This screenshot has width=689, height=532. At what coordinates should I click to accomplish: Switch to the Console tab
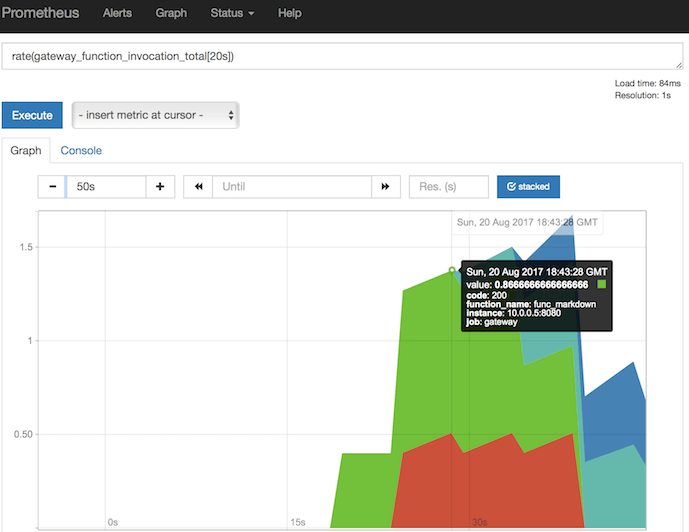tap(81, 151)
